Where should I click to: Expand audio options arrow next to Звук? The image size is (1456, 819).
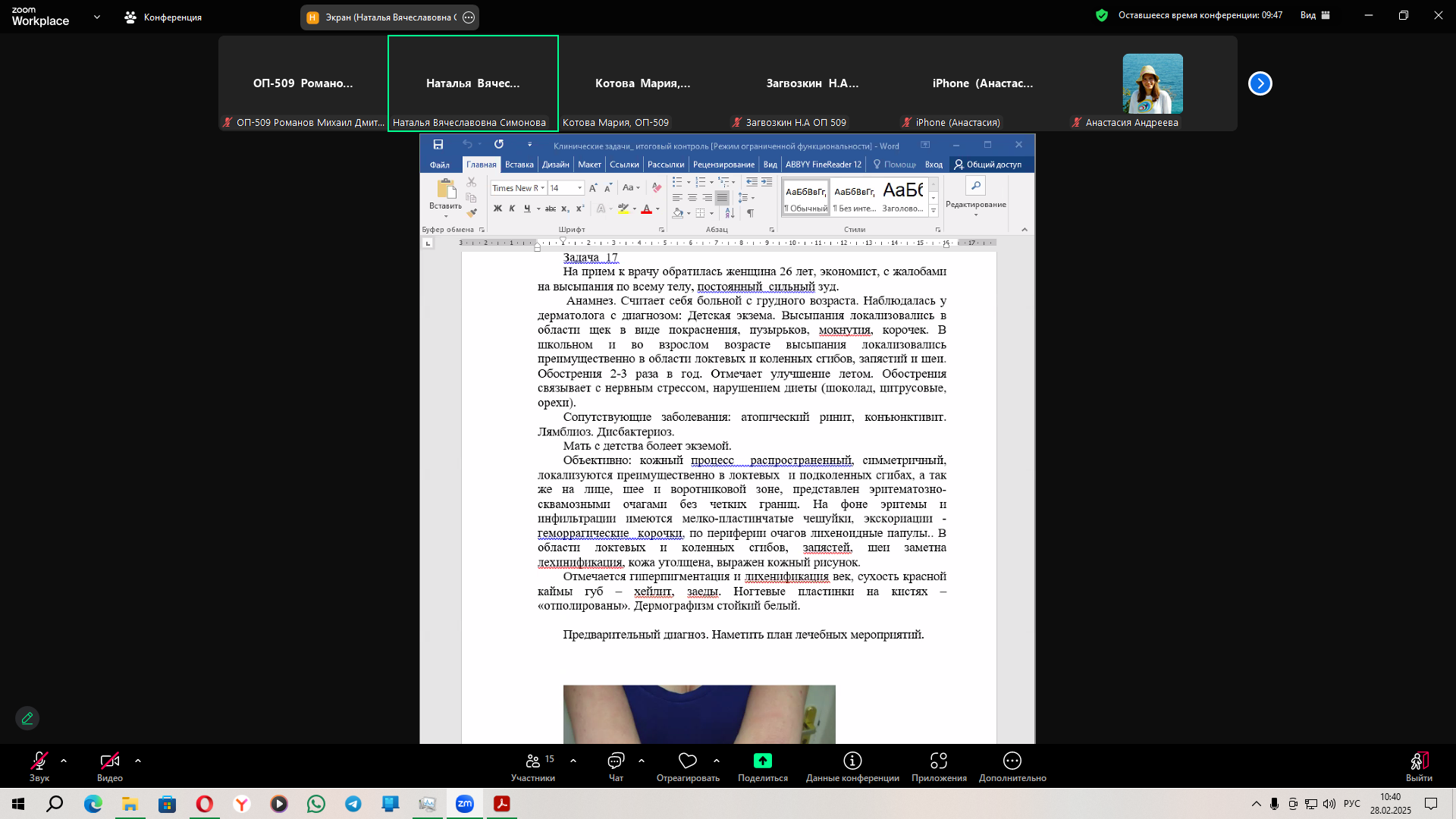point(64,761)
